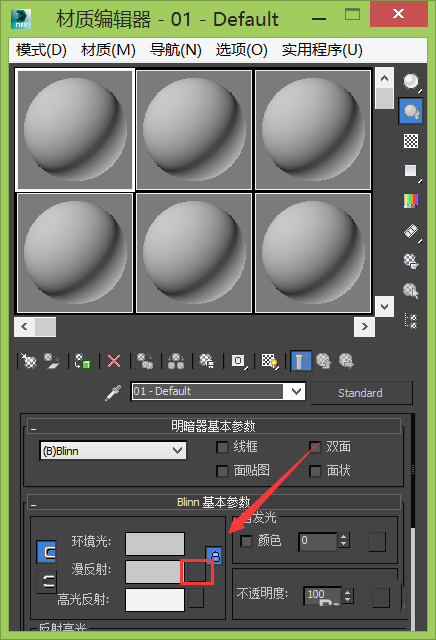Click Show Shaded Material in Viewport icon
436x640 pixels.
click(270, 361)
